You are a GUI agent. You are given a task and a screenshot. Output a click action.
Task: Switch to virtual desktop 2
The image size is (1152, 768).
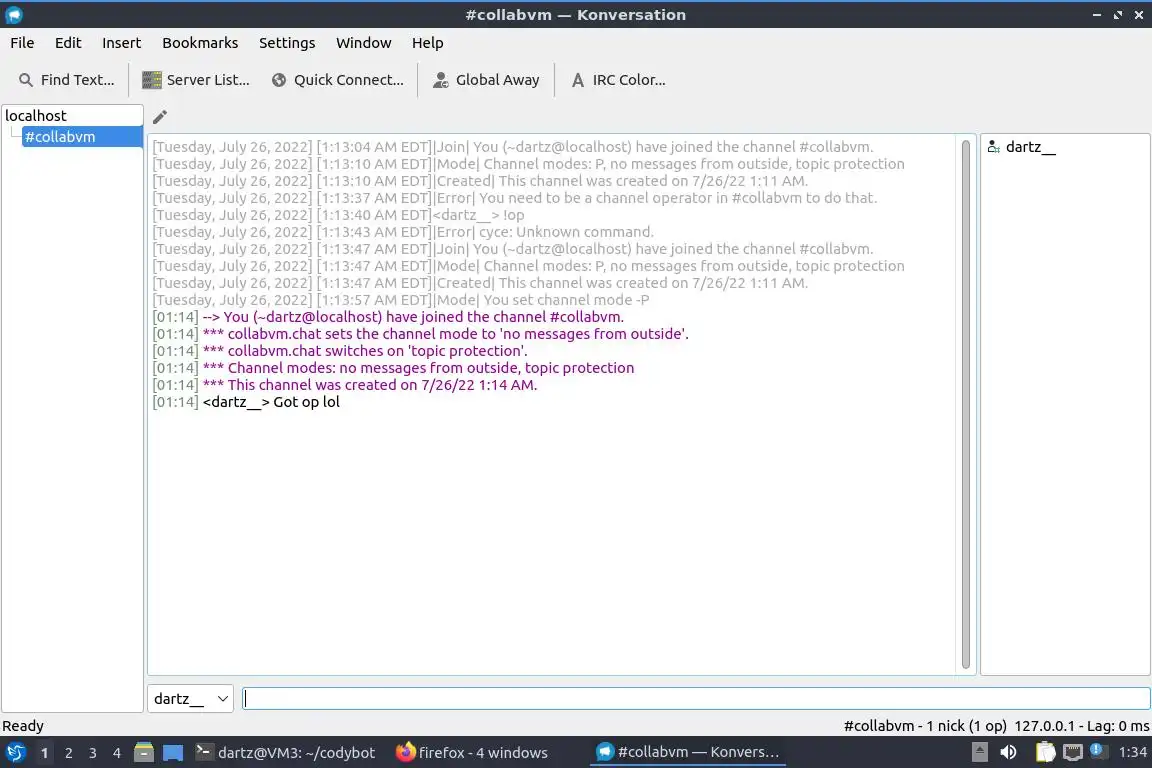(x=68, y=753)
